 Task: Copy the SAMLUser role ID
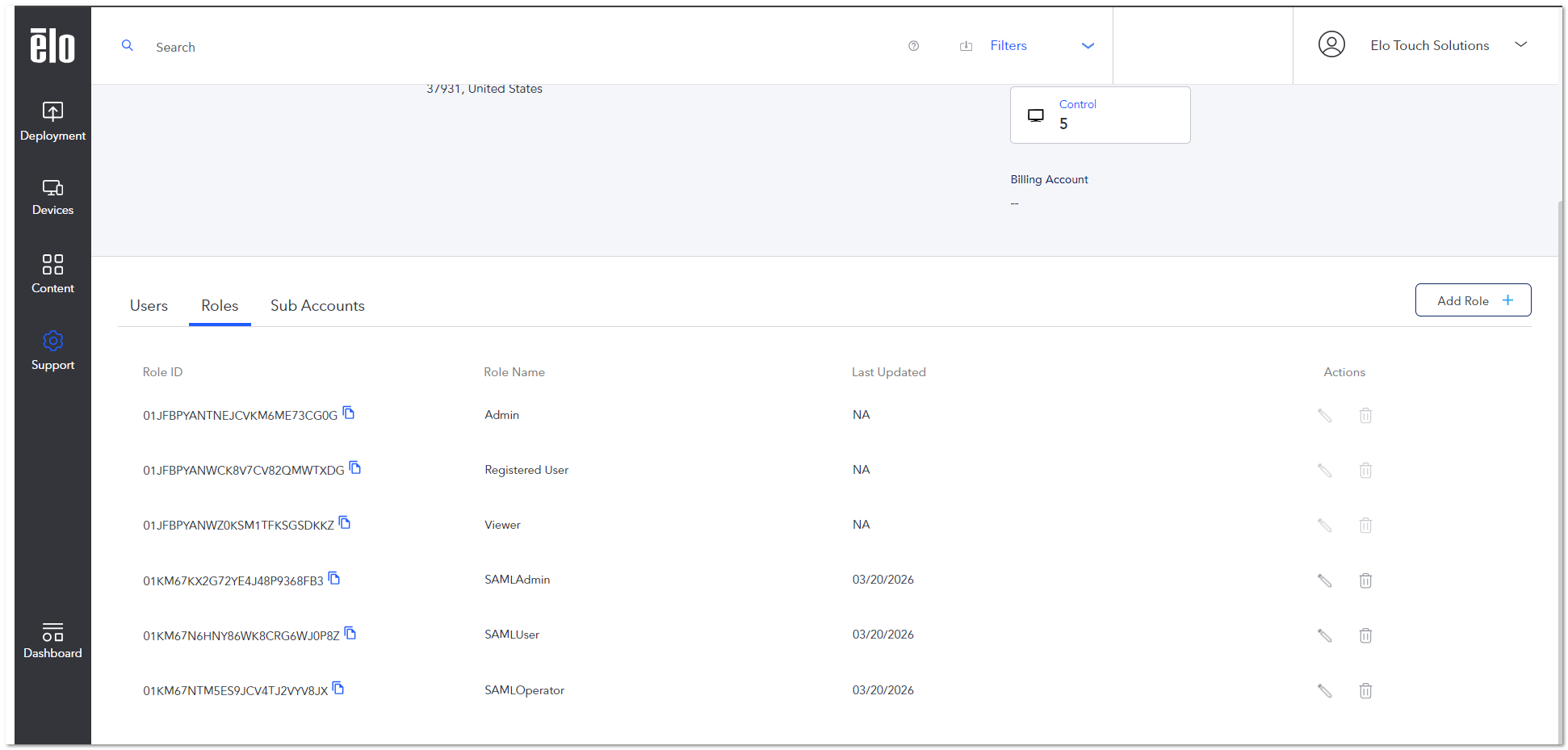(x=350, y=633)
